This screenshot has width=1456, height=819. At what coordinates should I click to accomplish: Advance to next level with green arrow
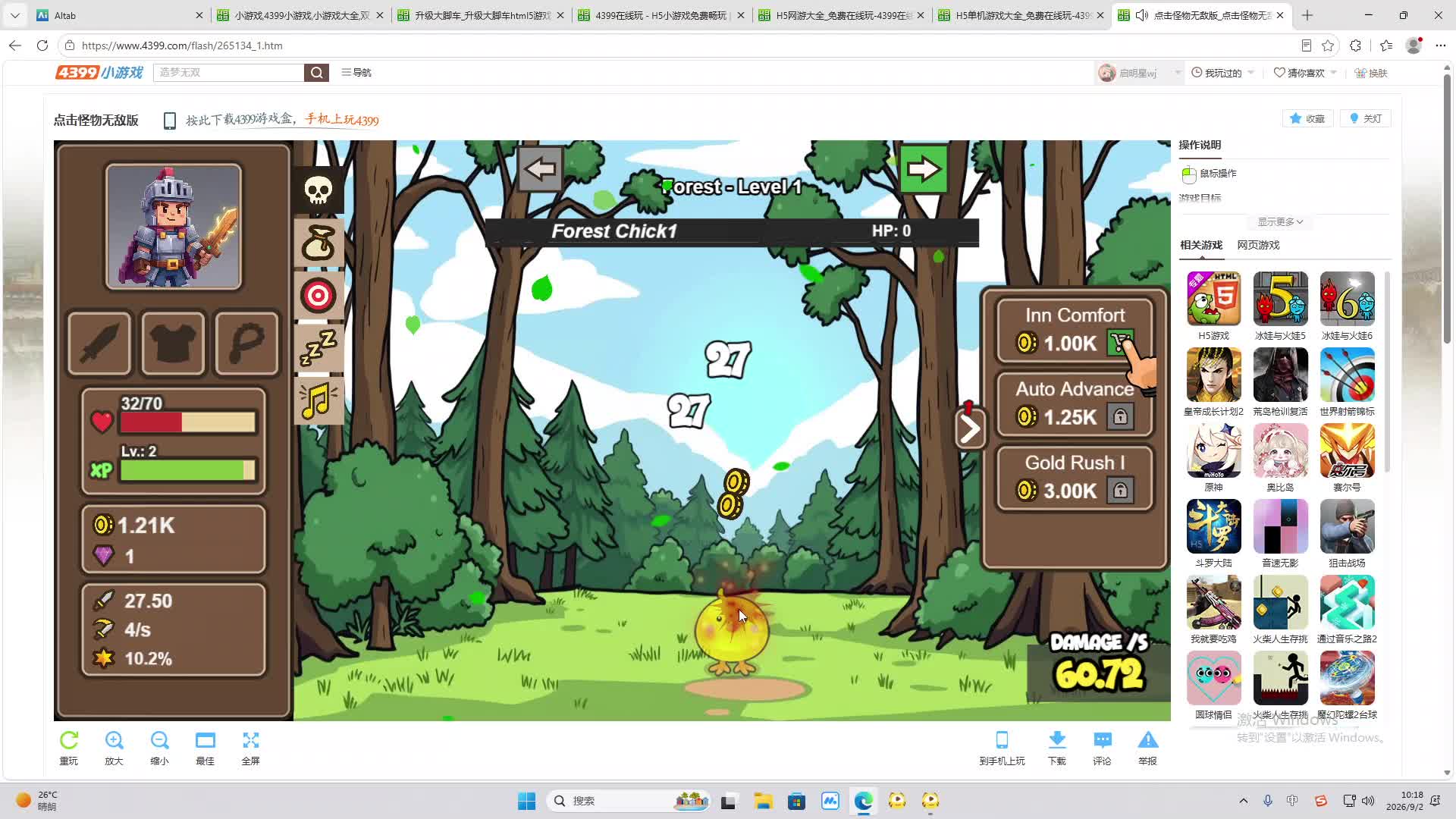(923, 168)
